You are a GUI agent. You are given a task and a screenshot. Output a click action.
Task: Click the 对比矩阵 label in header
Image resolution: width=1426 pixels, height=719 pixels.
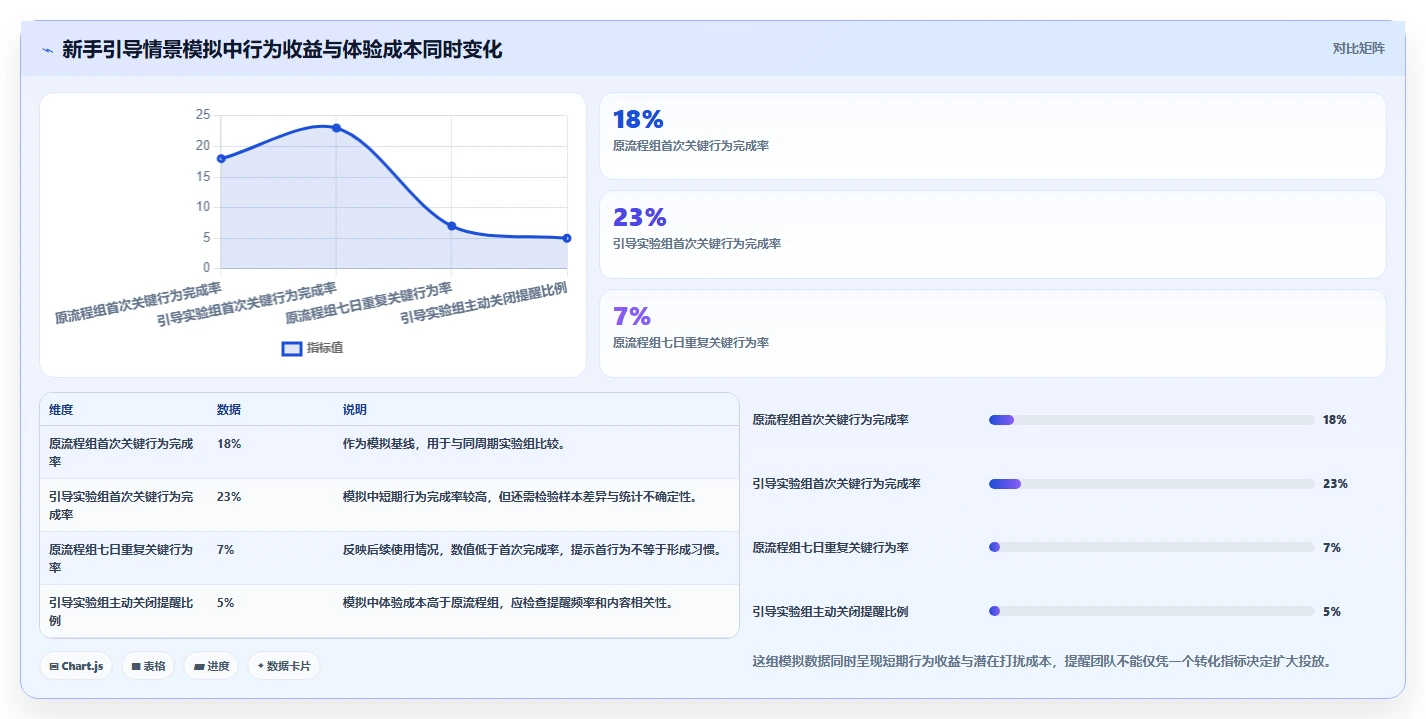tap(1358, 48)
